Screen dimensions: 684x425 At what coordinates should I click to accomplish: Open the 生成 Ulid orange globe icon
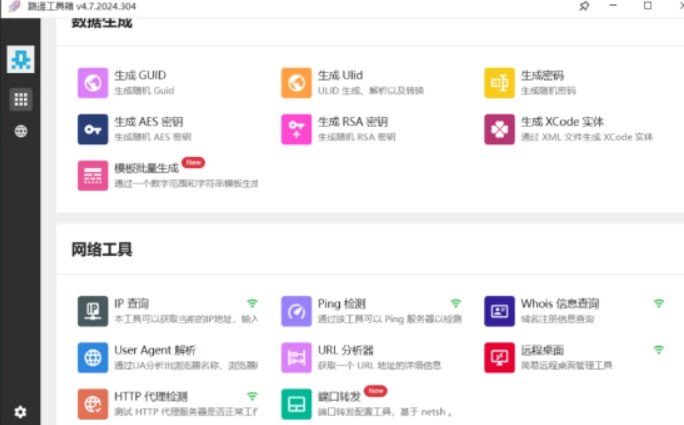(296, 83)
